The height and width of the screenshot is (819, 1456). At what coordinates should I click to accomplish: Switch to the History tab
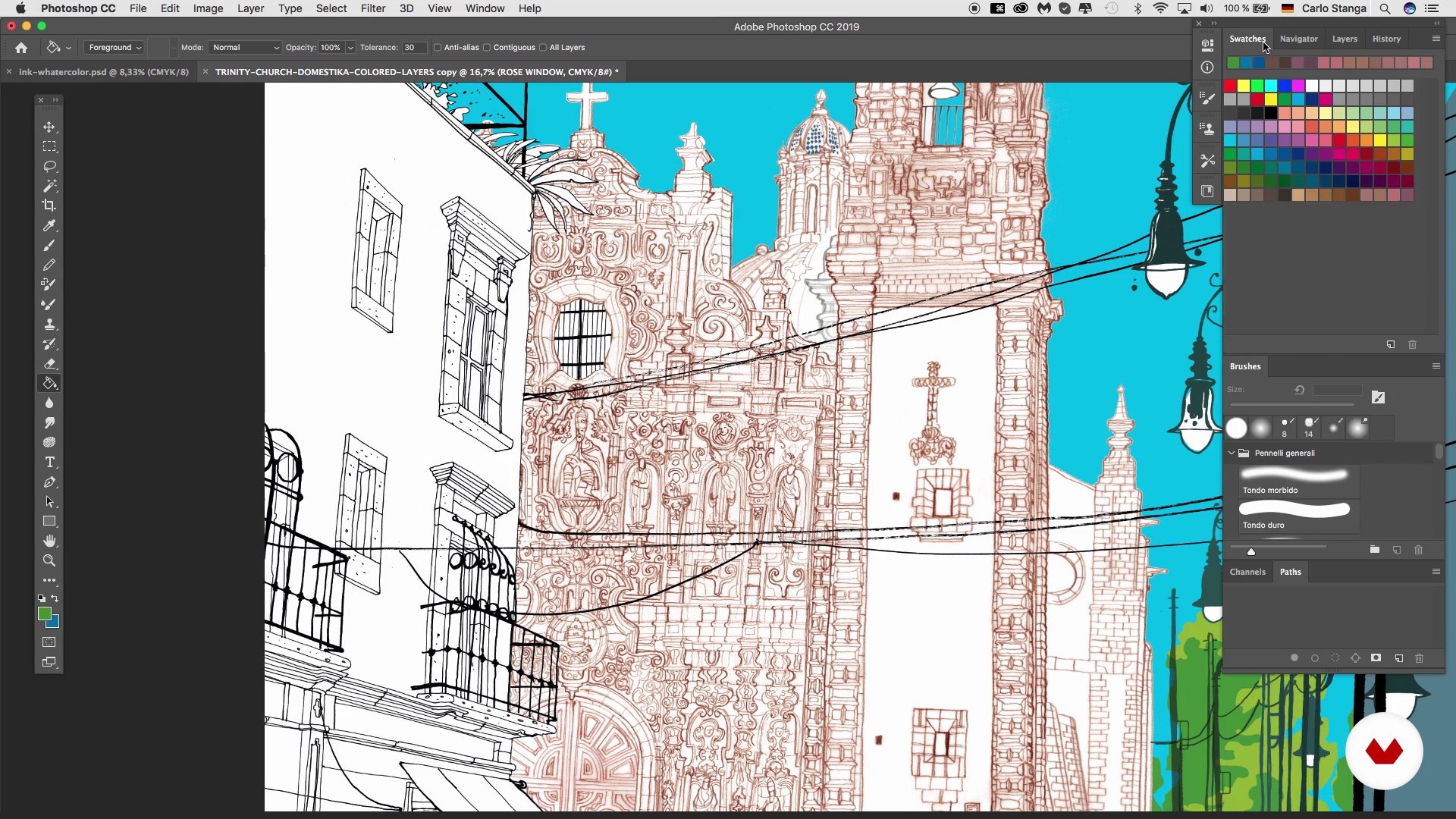click(x=1386, y=39)
